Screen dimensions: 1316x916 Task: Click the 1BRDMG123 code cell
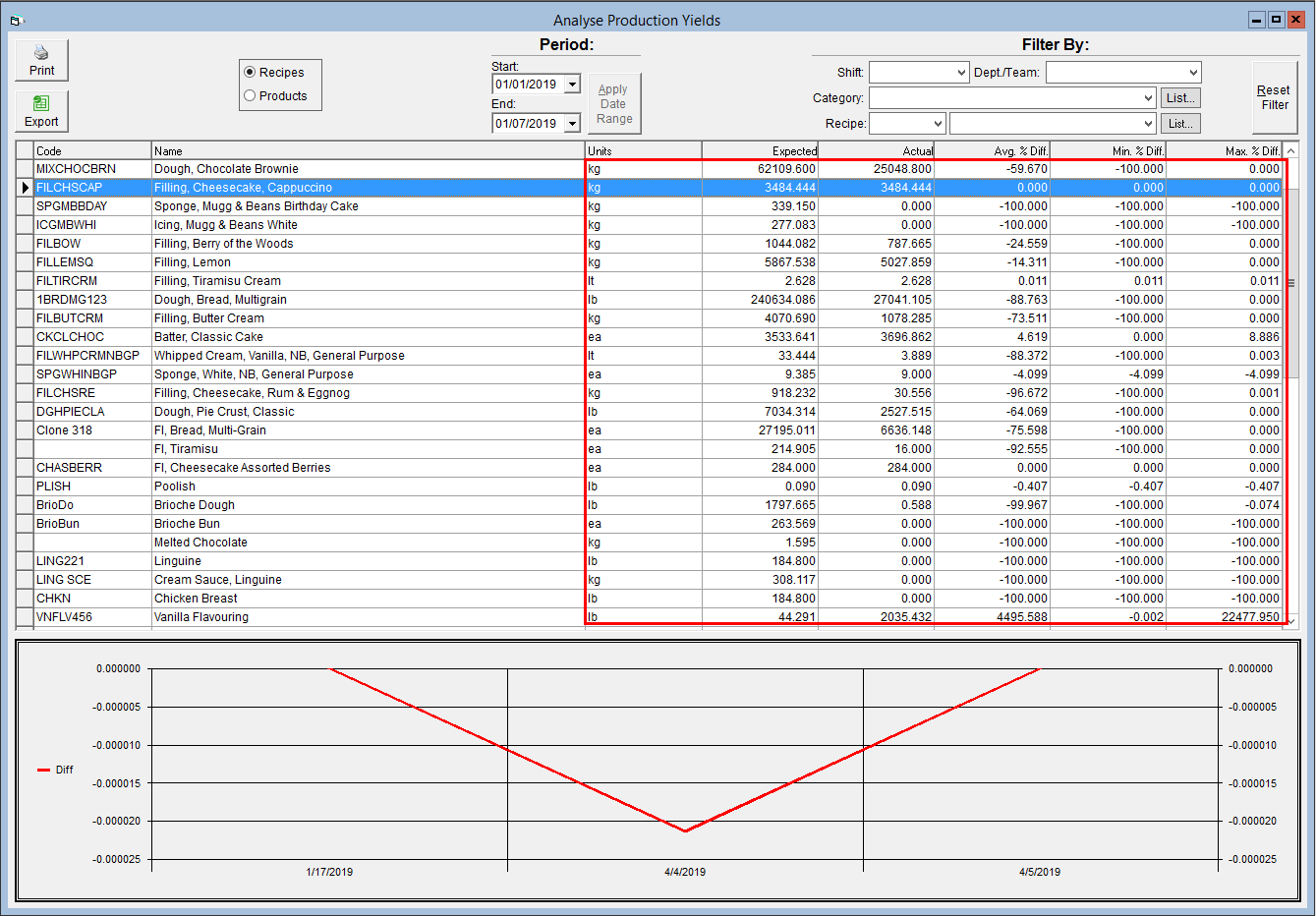pos(92,300)
